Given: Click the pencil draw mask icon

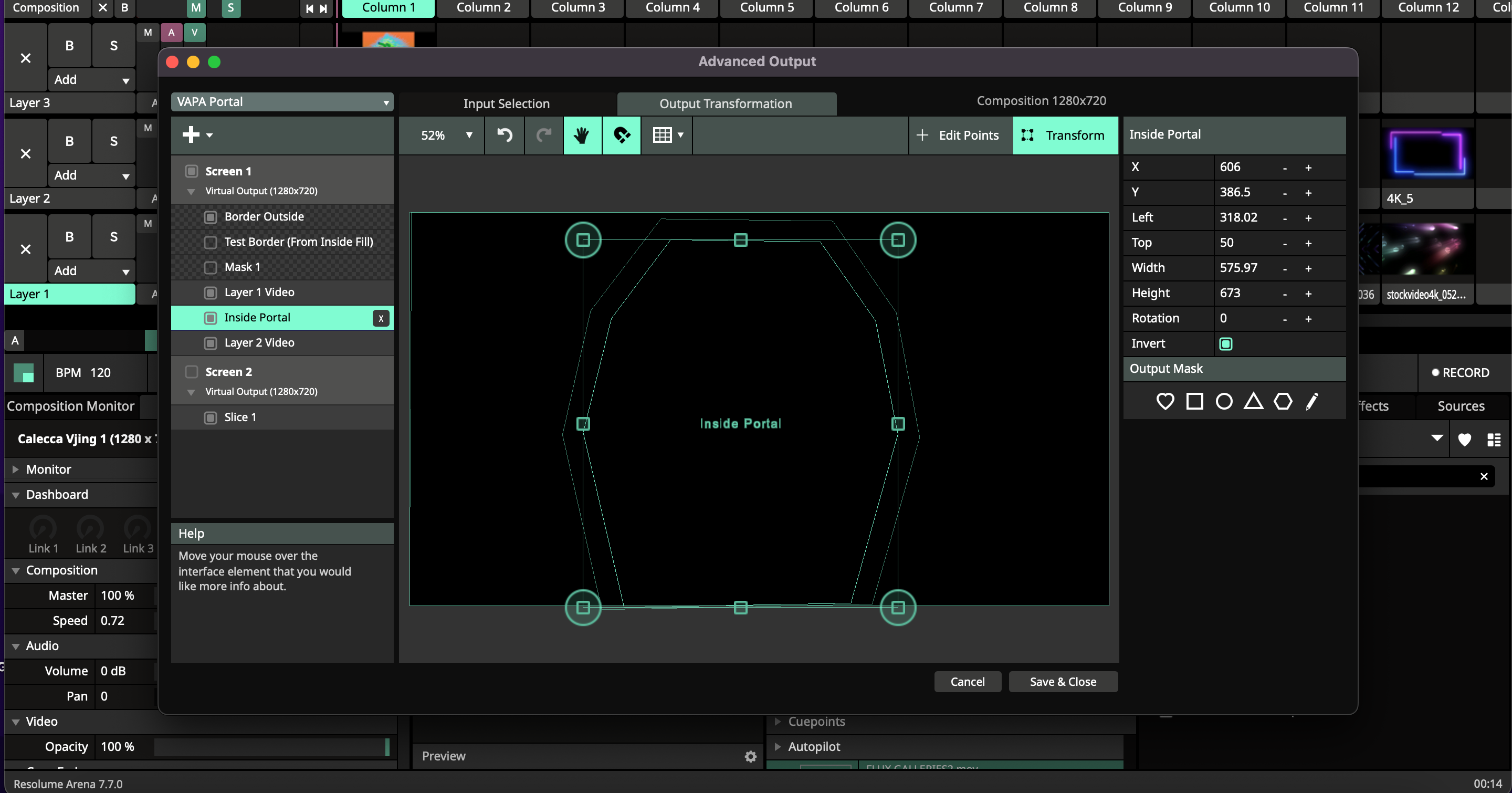Looking at the screenshot, I should point(1312,402).
